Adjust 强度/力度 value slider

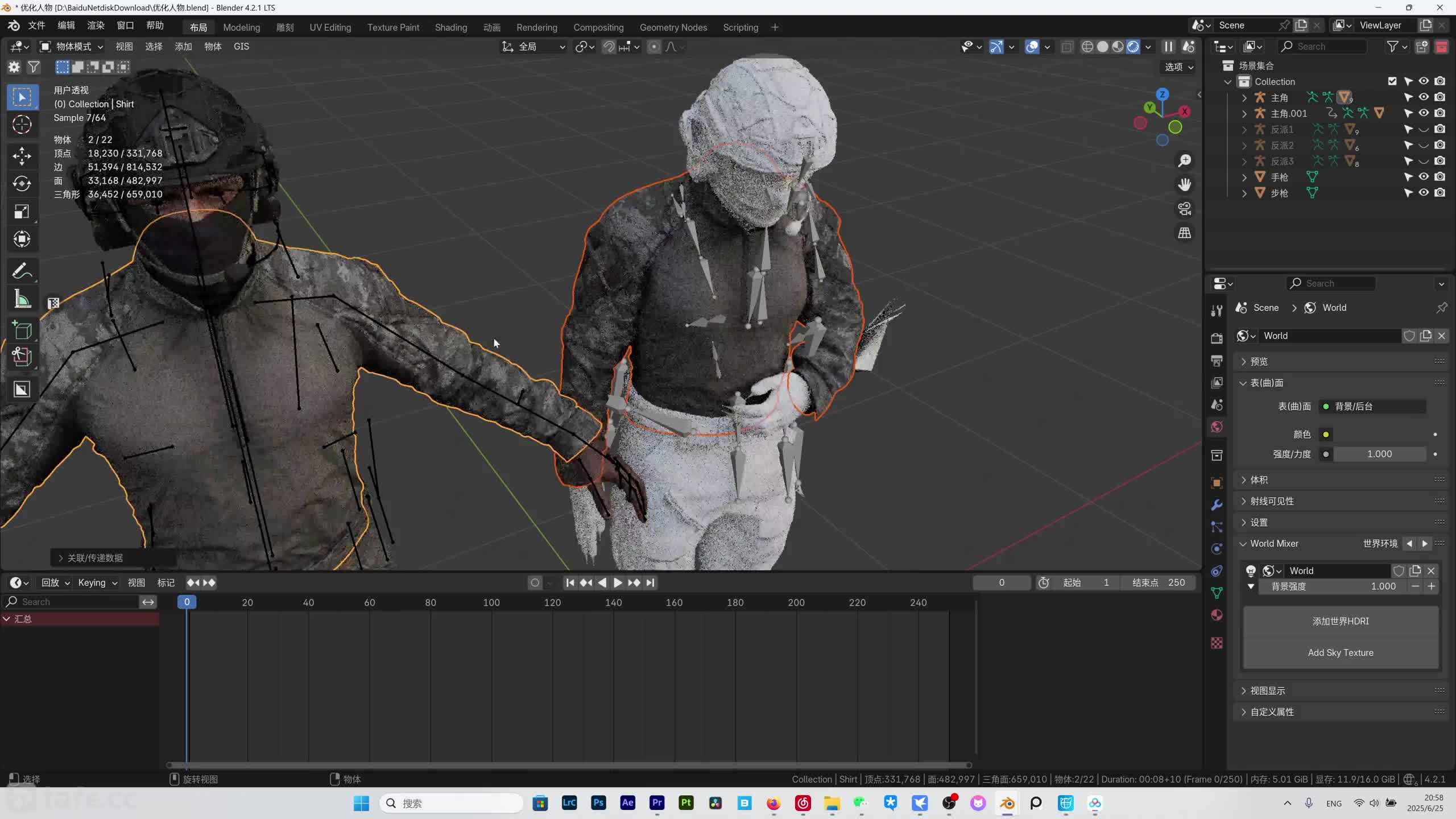pyautogui.click(x=1379, y=454)
